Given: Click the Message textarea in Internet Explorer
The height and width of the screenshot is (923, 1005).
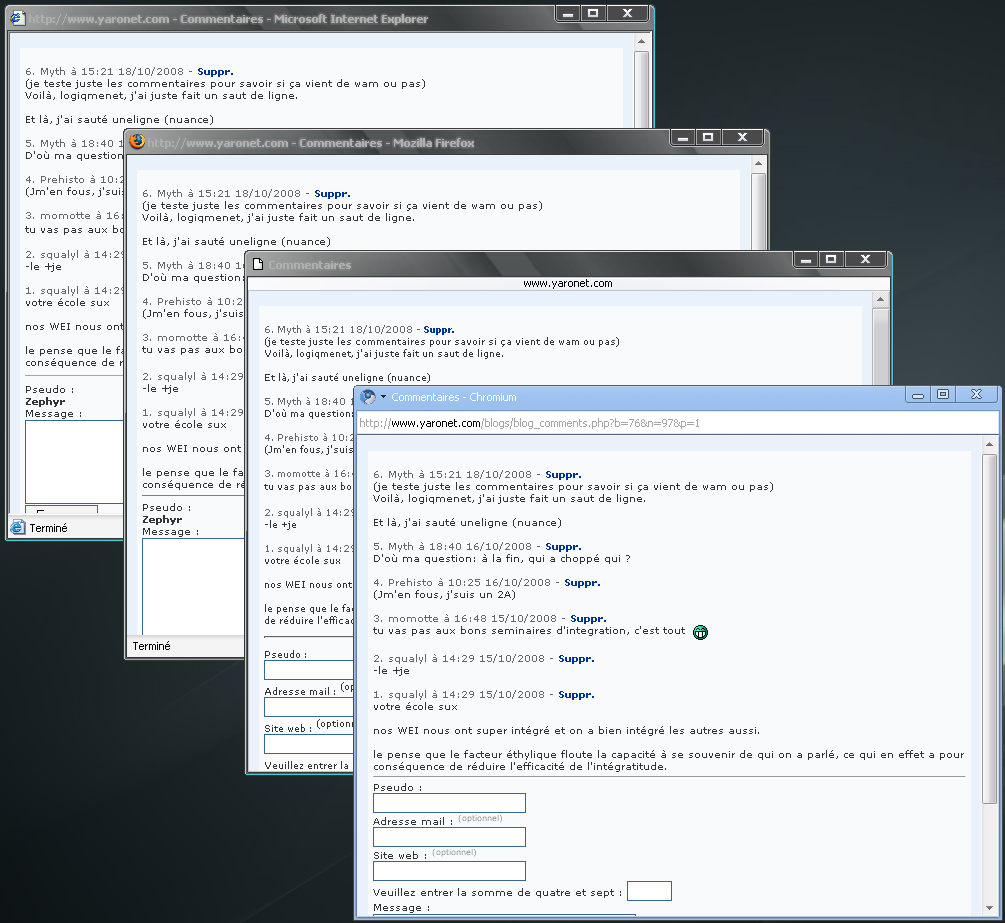Looking at the screenshot, I should 74,460.
